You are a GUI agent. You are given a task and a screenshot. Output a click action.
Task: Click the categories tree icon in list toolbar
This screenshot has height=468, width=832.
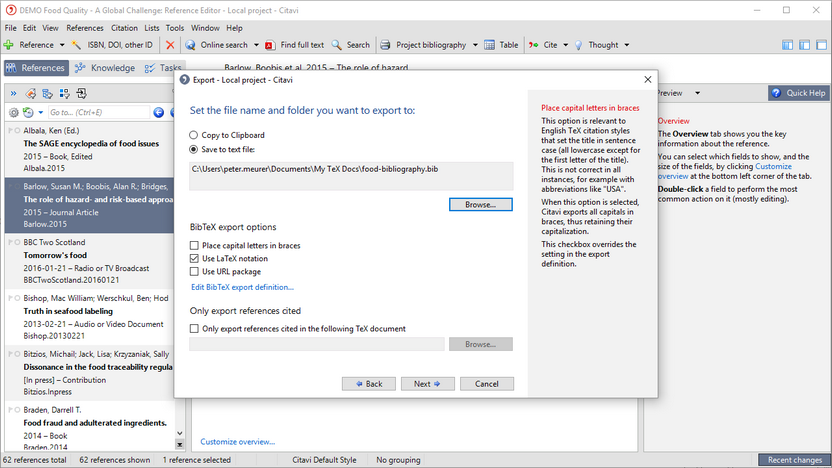pyautogui.click(x=48, y=94)
